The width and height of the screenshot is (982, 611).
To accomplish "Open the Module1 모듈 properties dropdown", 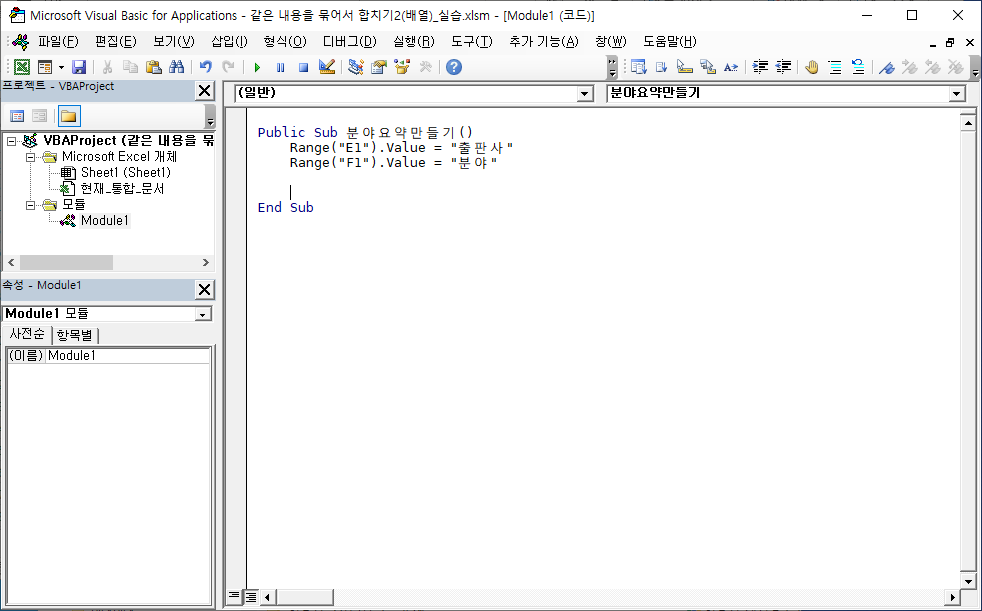I will click(x=203, y=314).
